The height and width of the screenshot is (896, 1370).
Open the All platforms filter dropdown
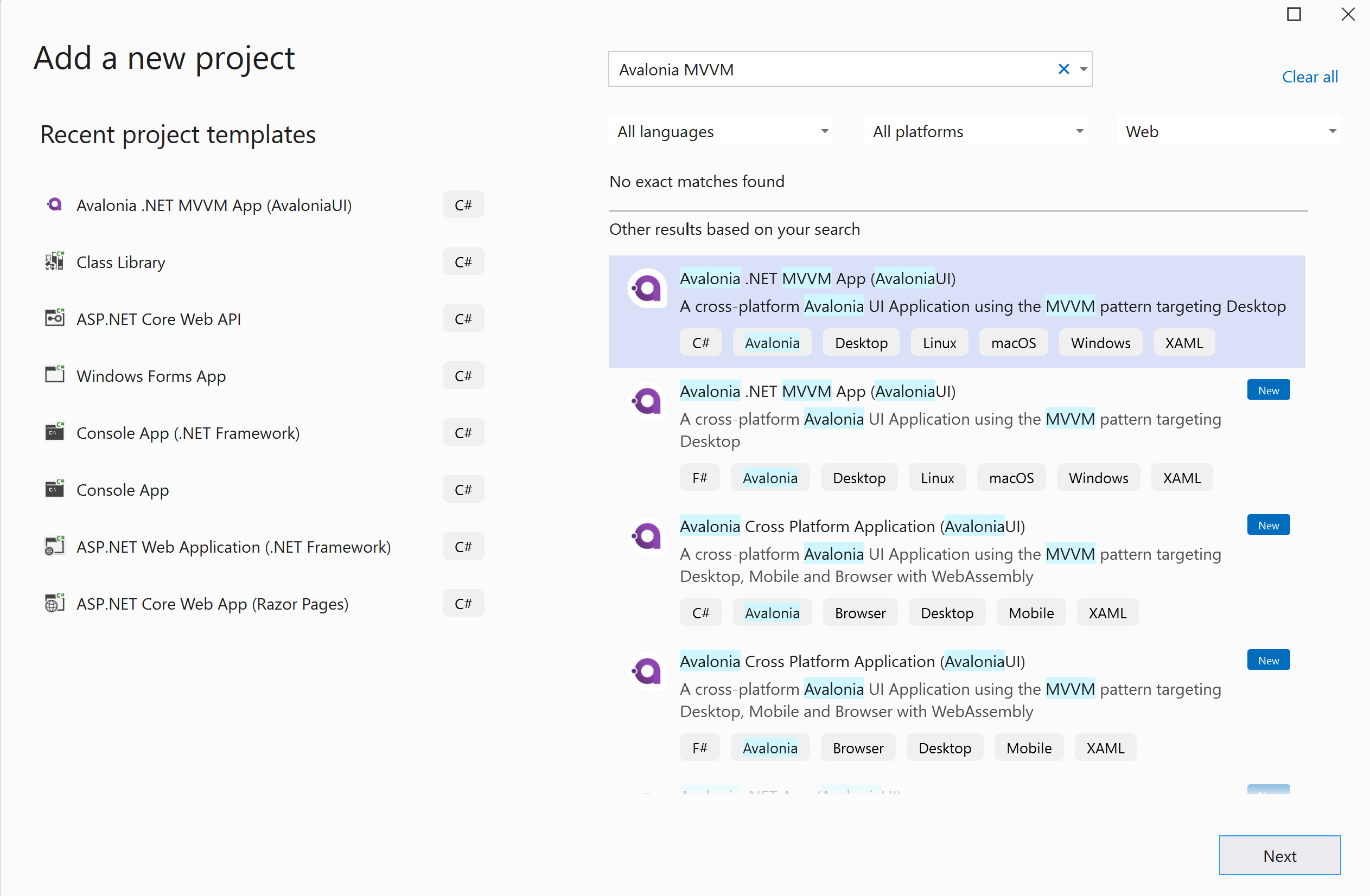click(x=976, y=131)
